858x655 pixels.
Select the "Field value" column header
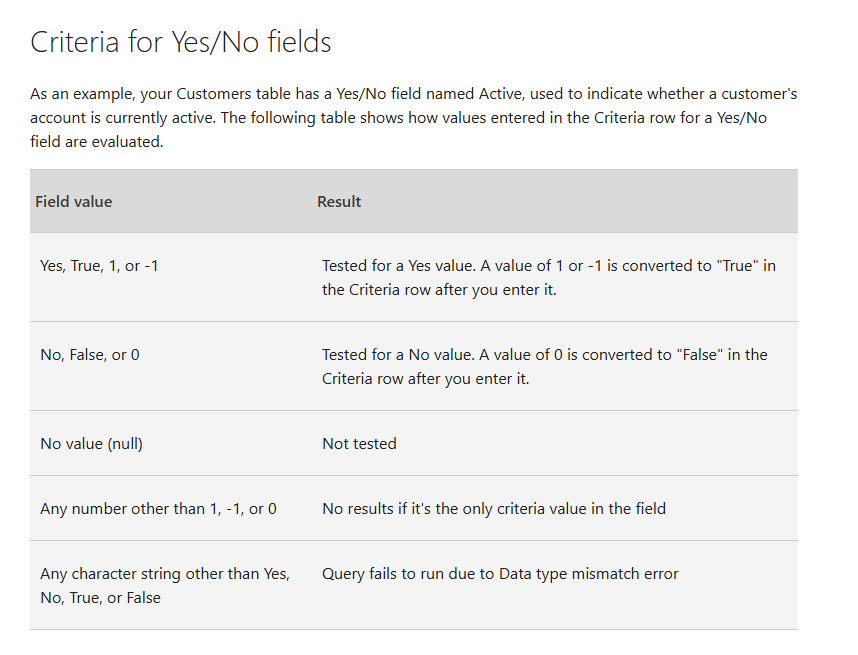tap(74, 201)
